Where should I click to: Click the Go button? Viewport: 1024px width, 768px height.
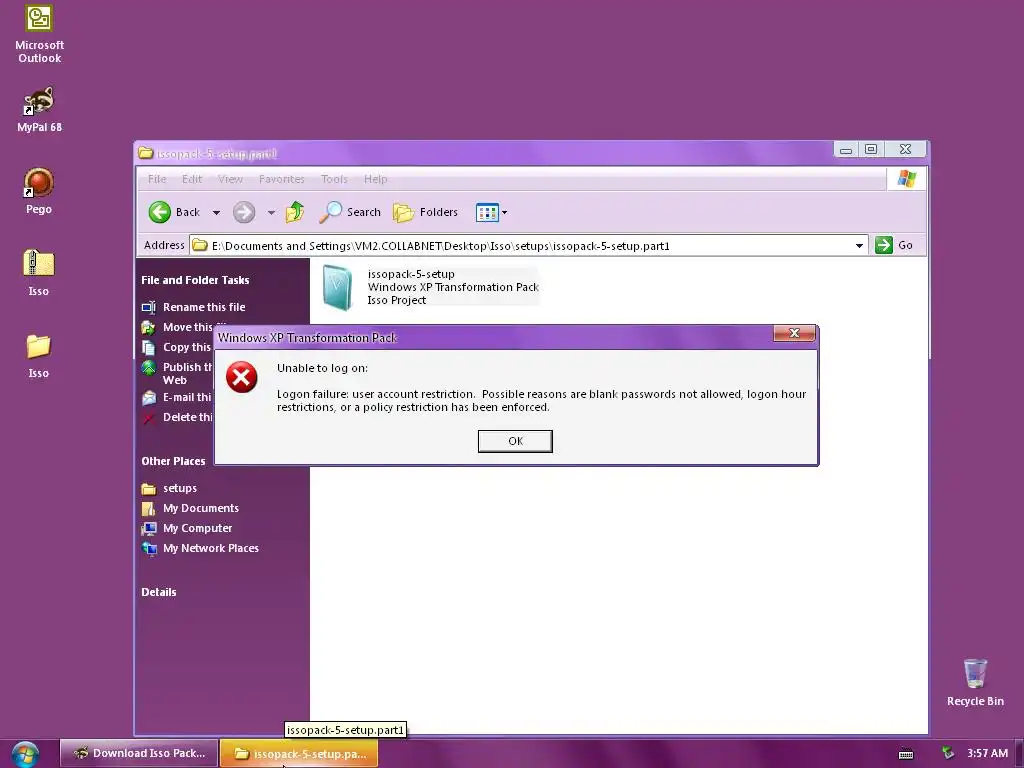click(894, 245)
